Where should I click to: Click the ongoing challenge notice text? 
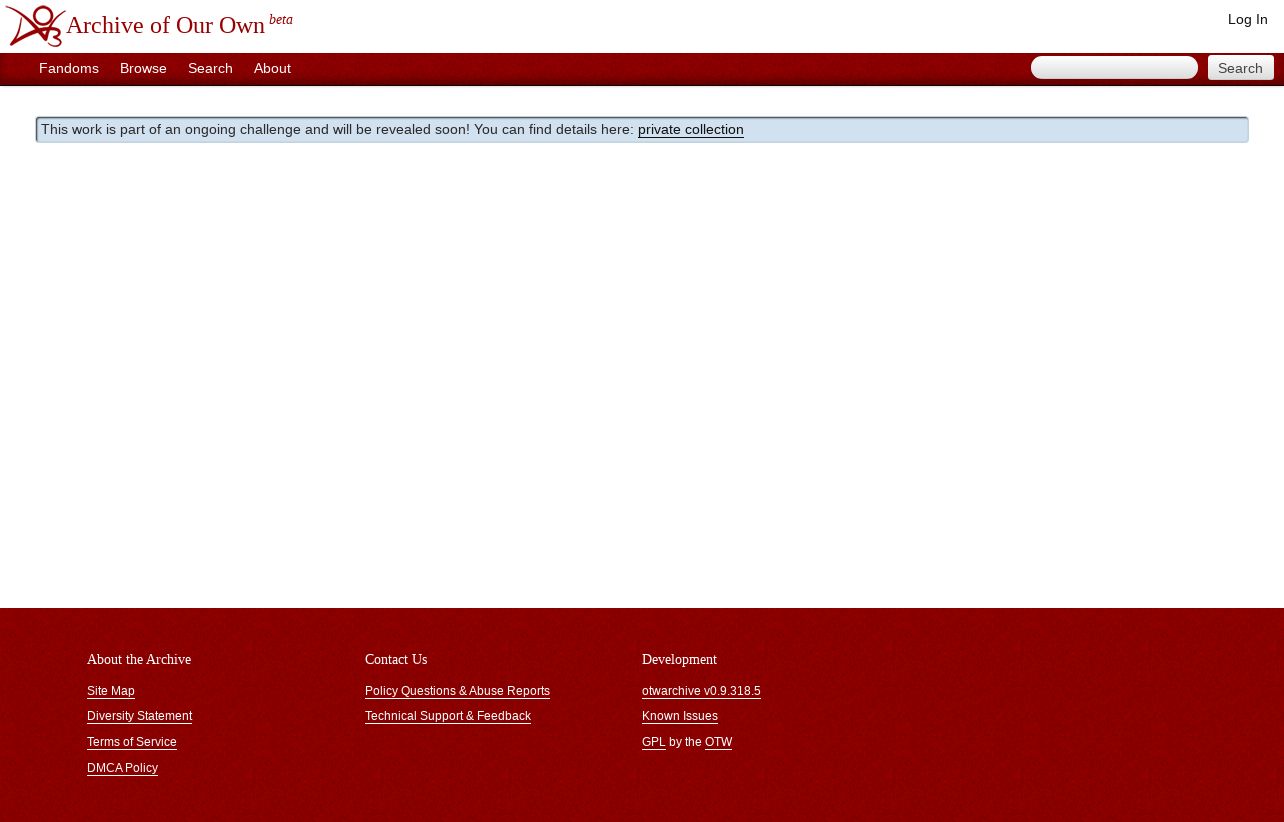[x=337, y=129]
